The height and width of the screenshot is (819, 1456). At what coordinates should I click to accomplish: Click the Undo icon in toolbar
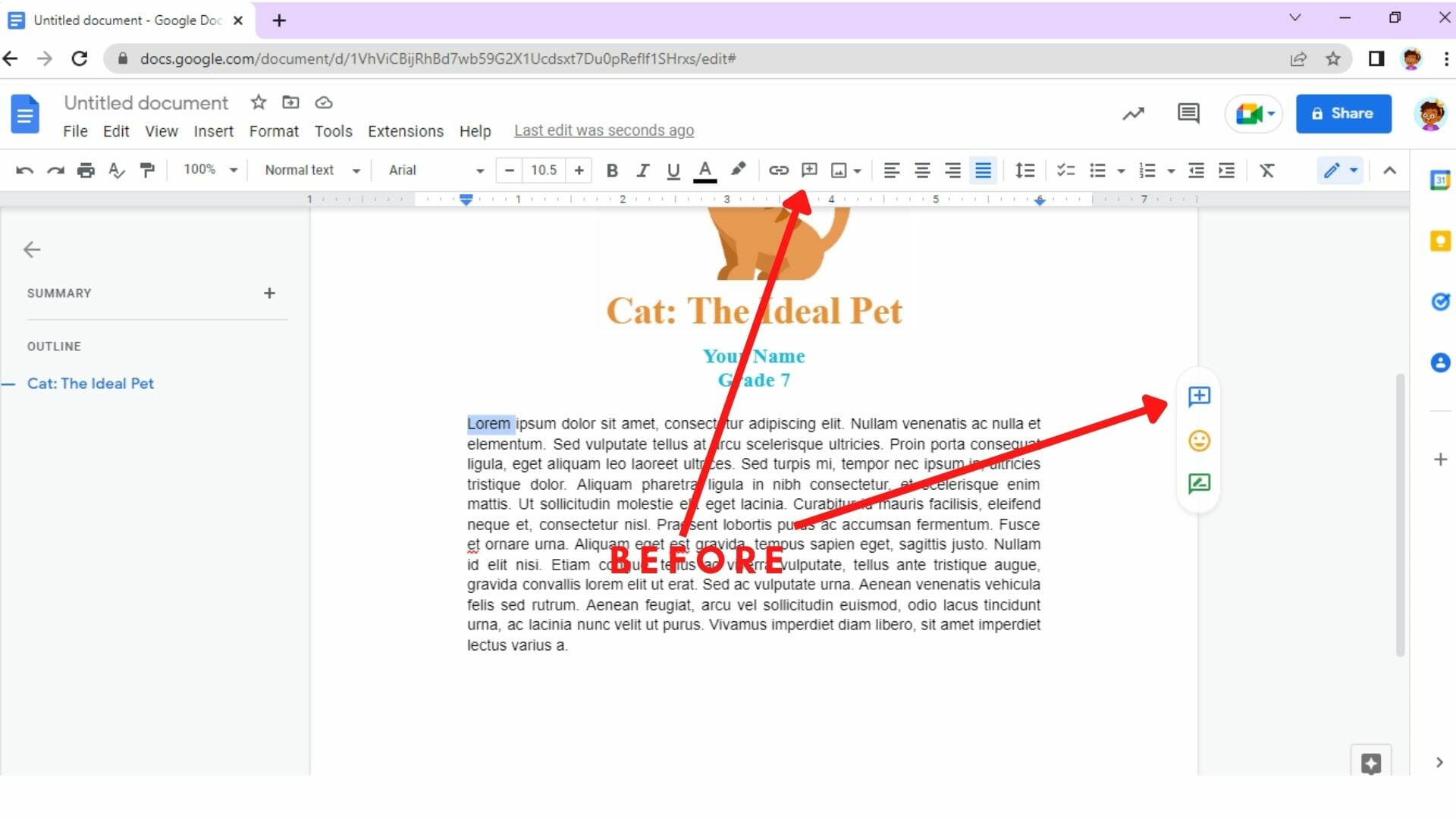click(24, 171)
